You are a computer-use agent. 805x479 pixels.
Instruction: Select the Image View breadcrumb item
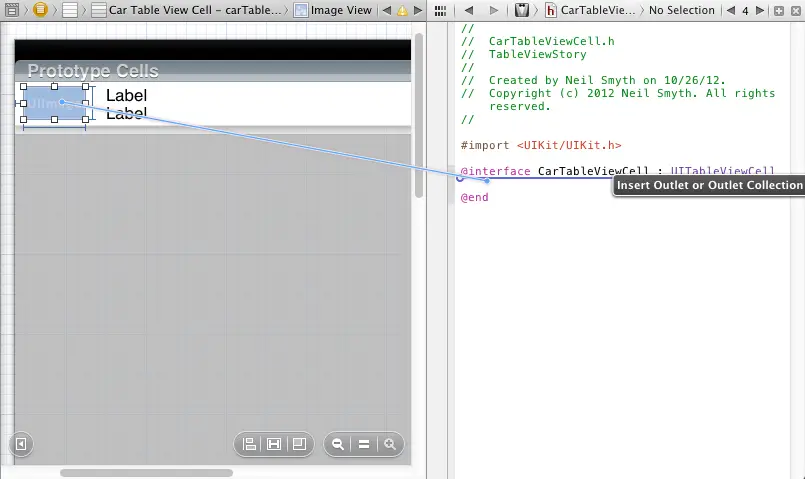pyautogui.click(x=333, y=11)
